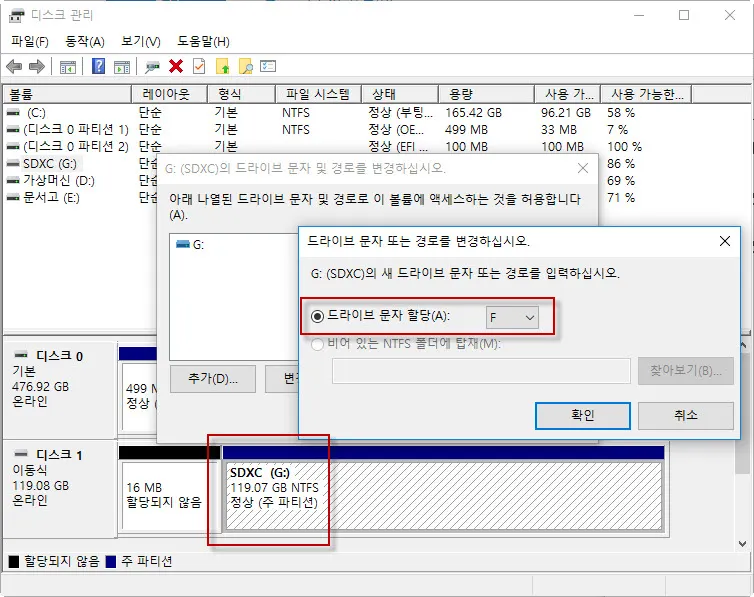Click the drive icon beside SDXC (G:) row
This screenshot has height=597, width=754.
[13, 164]
